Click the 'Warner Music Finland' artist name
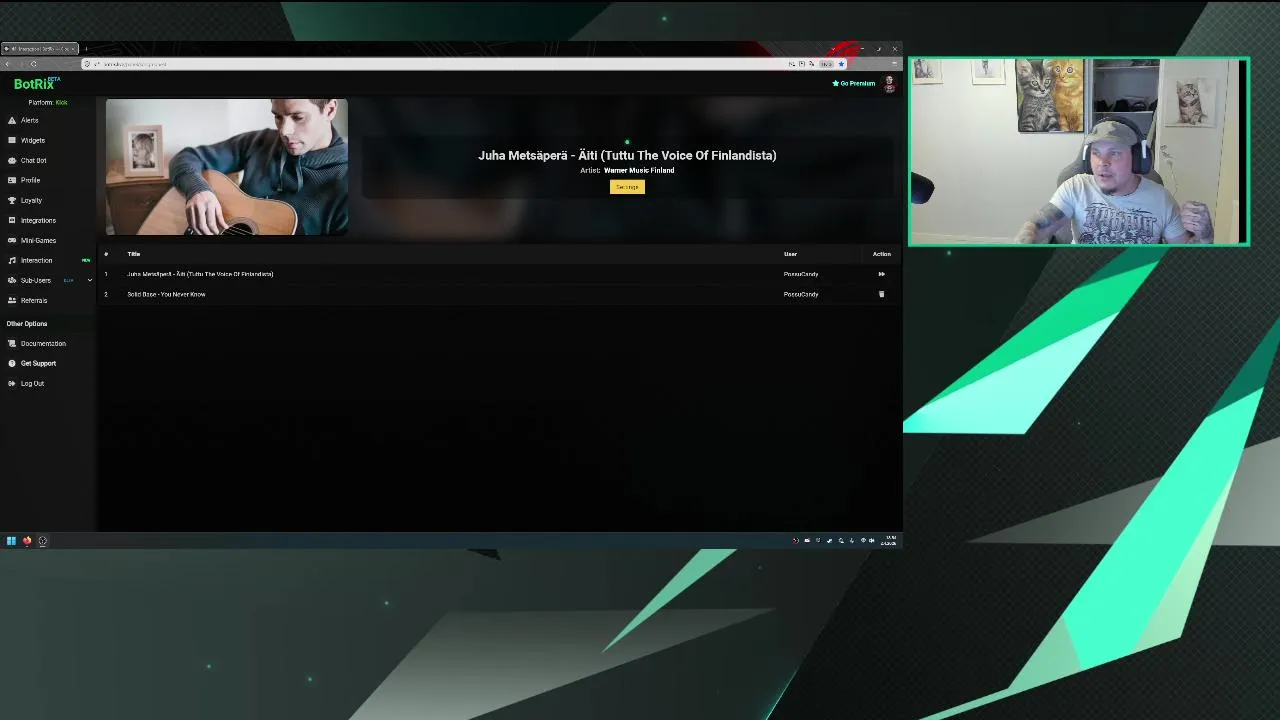Screen dimensions: 1280x720 [639, 171]
